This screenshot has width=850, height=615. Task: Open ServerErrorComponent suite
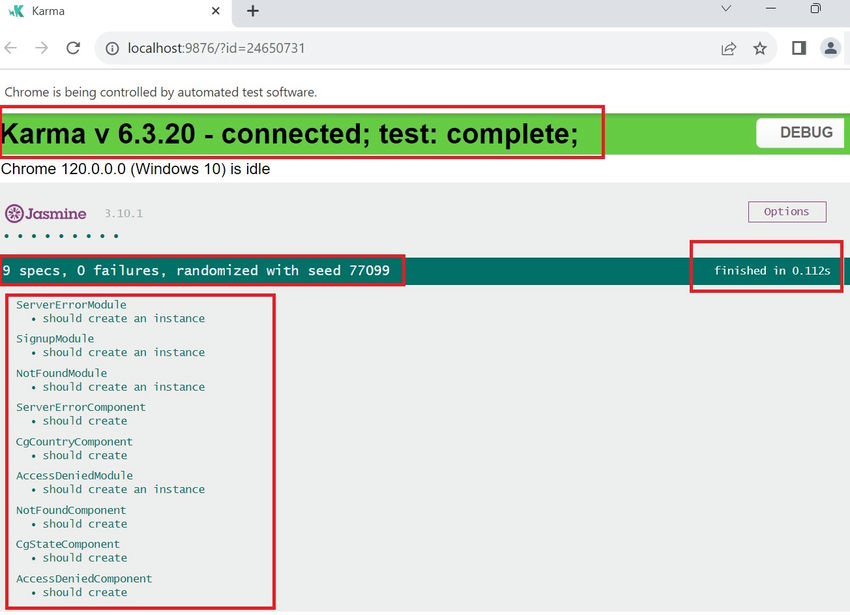81,407
